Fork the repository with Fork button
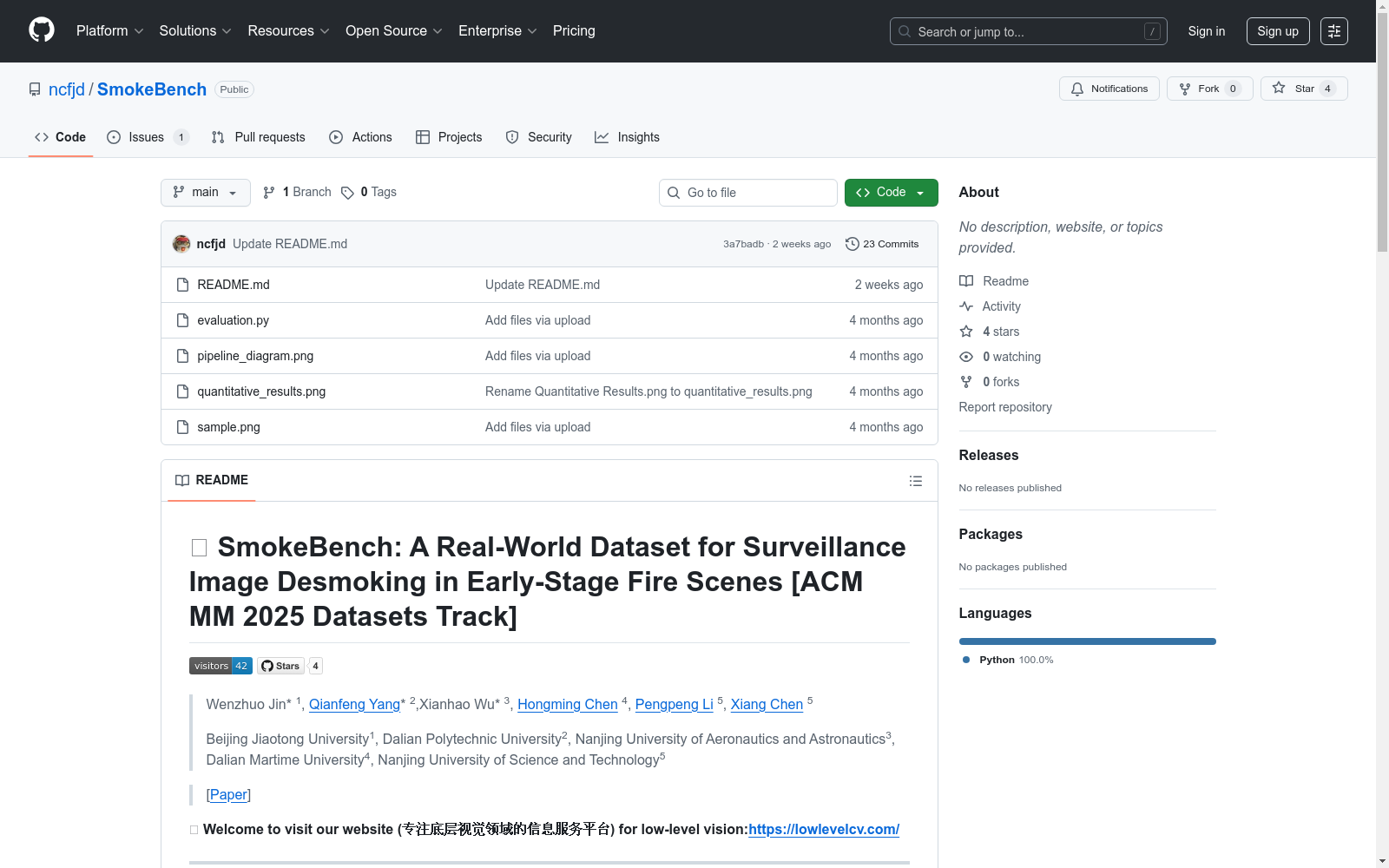The height and width of the screenshot is (868, 1389). click(x=1210, y=89)
